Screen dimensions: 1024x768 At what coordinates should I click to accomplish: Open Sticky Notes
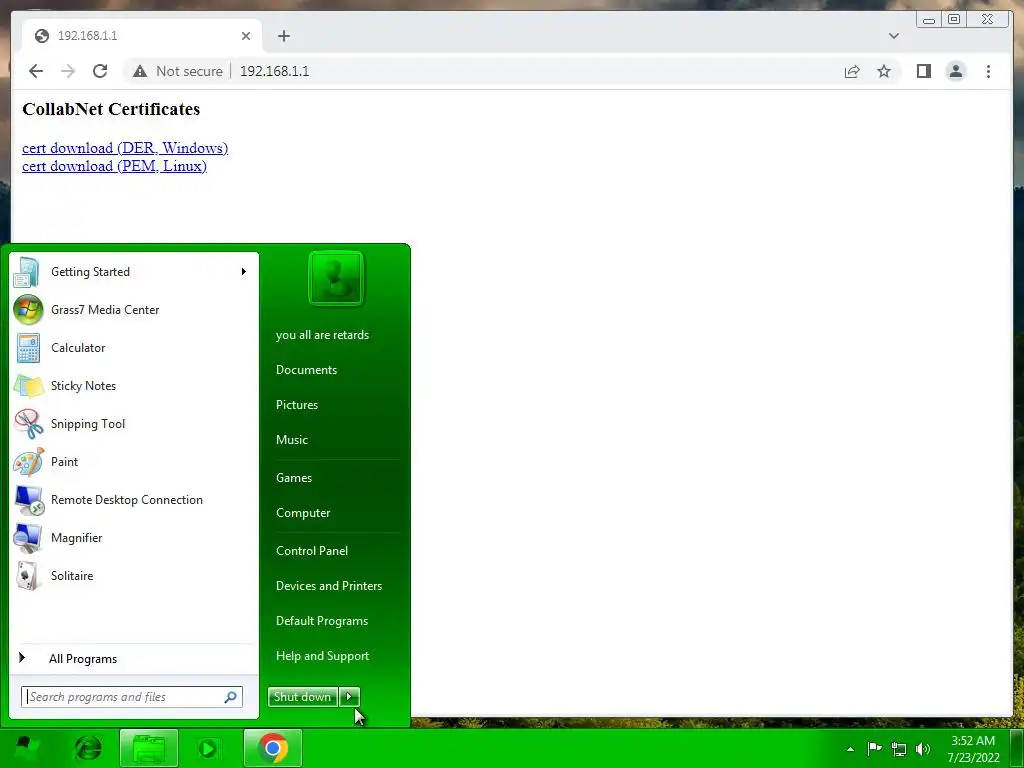(133, 385)
